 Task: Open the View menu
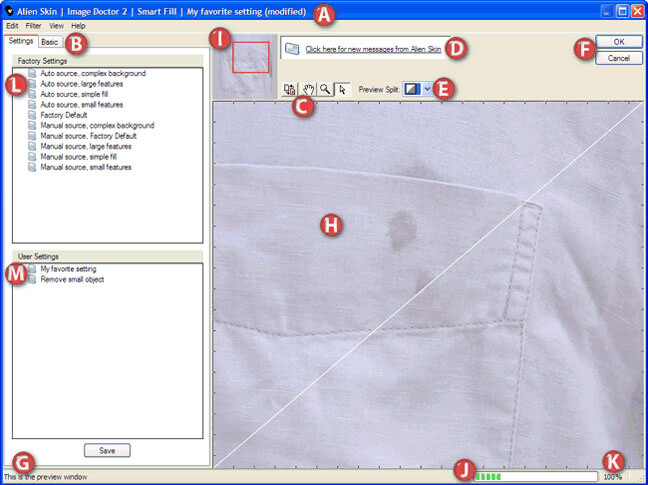tap(57, 26)
